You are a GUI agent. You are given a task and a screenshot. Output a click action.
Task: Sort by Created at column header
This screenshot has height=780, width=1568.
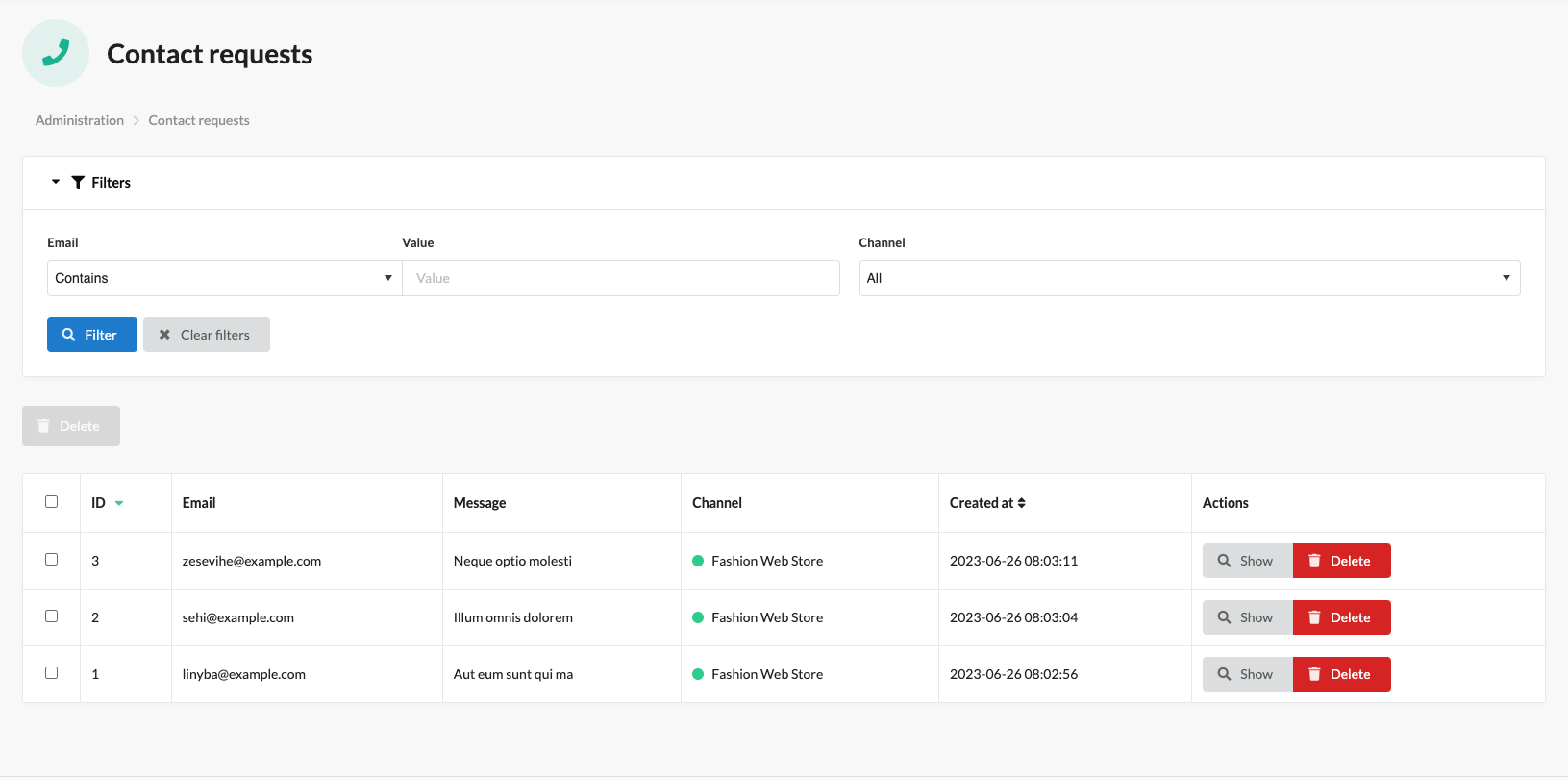pos(987,503)
